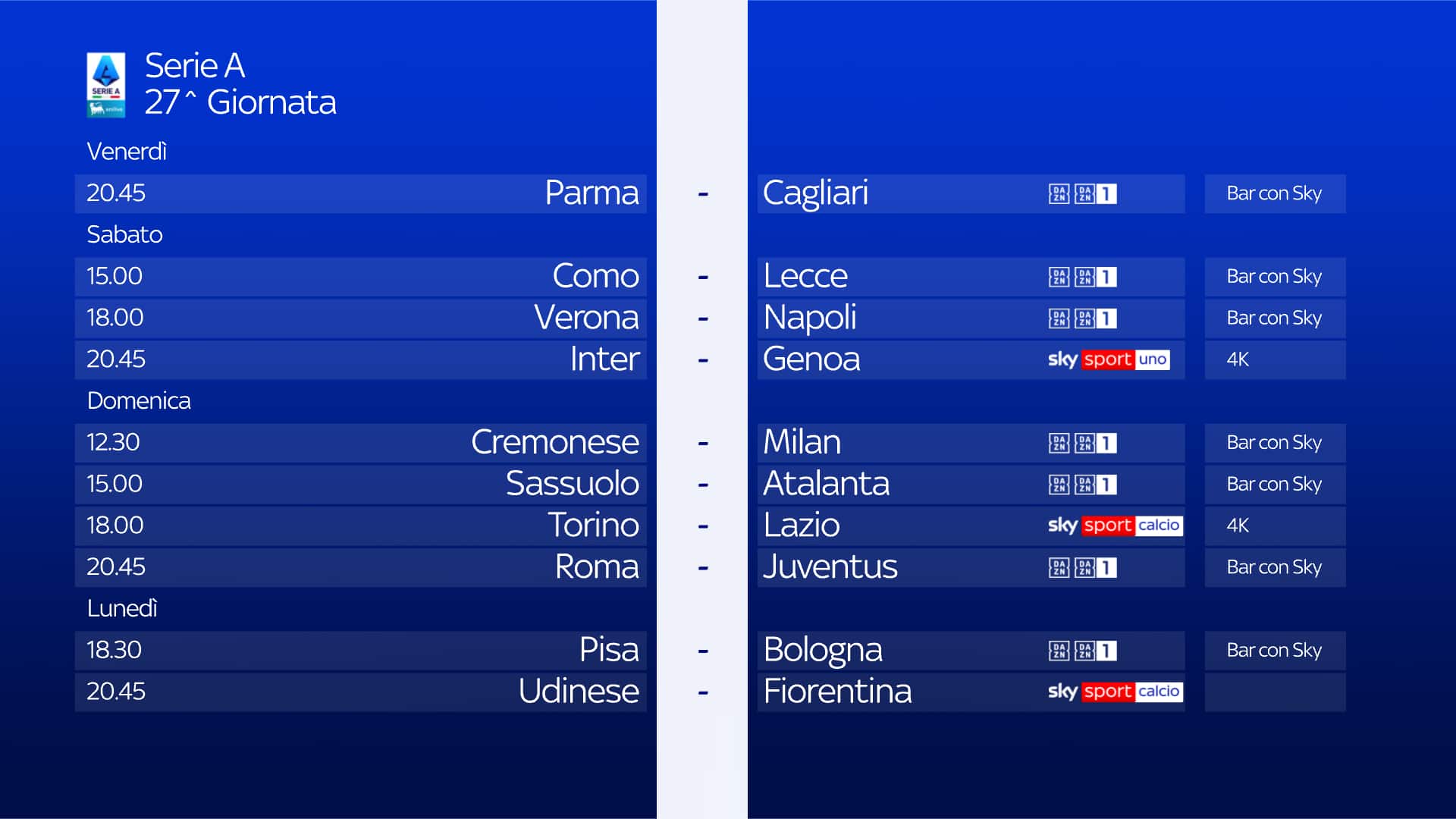The image size is (1456, 819).
Task: Click Bar con Sky for Cremonese-Milan
Action: [x=1274, y=443]
